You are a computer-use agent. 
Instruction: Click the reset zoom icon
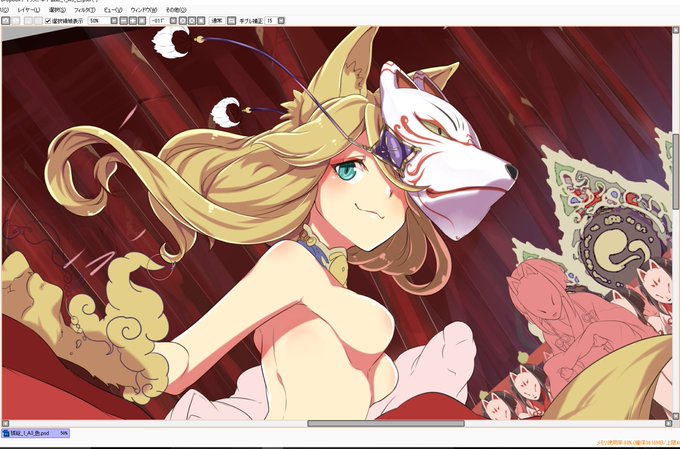(x=142, y=20)
